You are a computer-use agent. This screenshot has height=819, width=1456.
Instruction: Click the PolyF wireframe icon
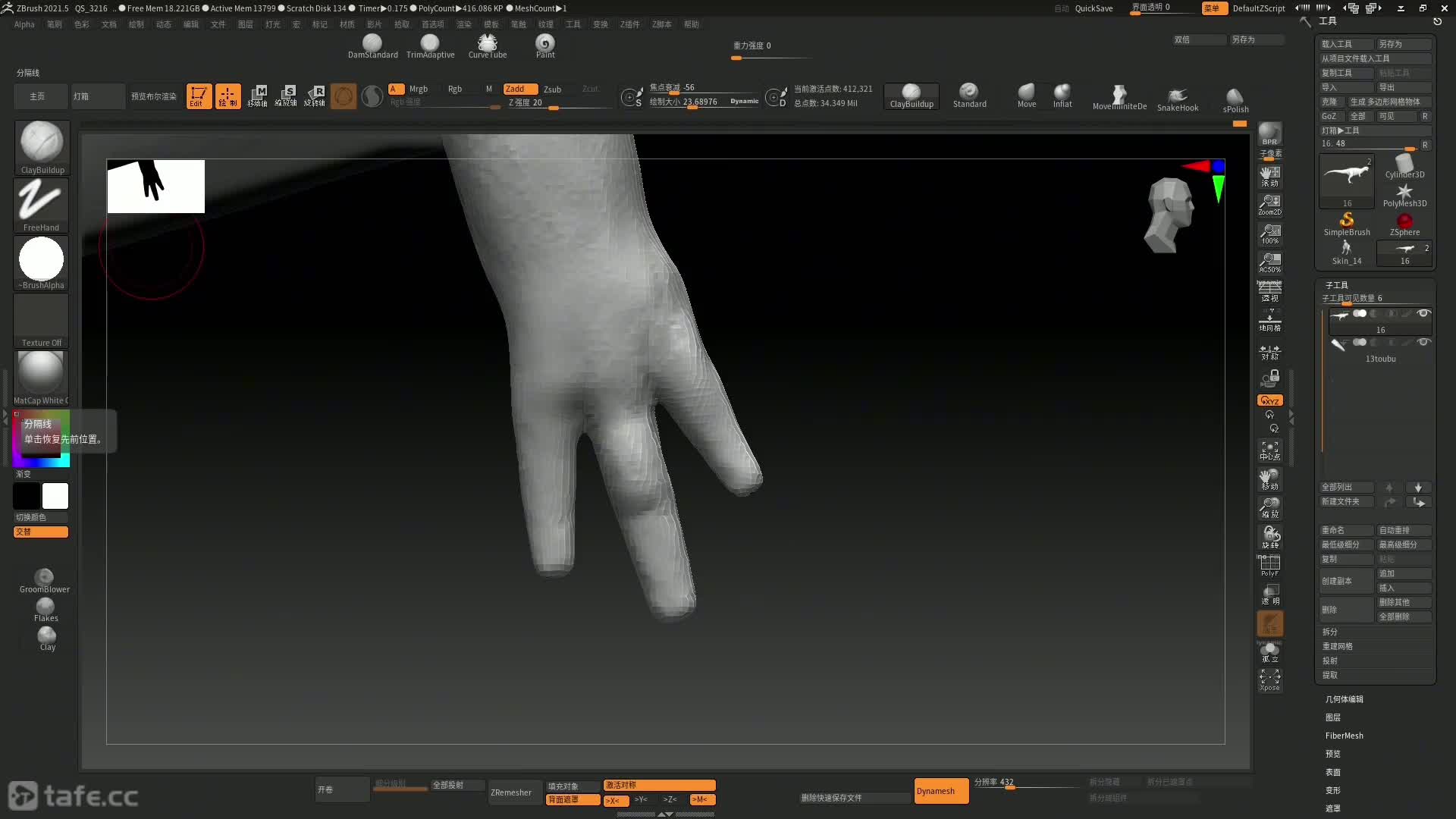[1269, 566]
